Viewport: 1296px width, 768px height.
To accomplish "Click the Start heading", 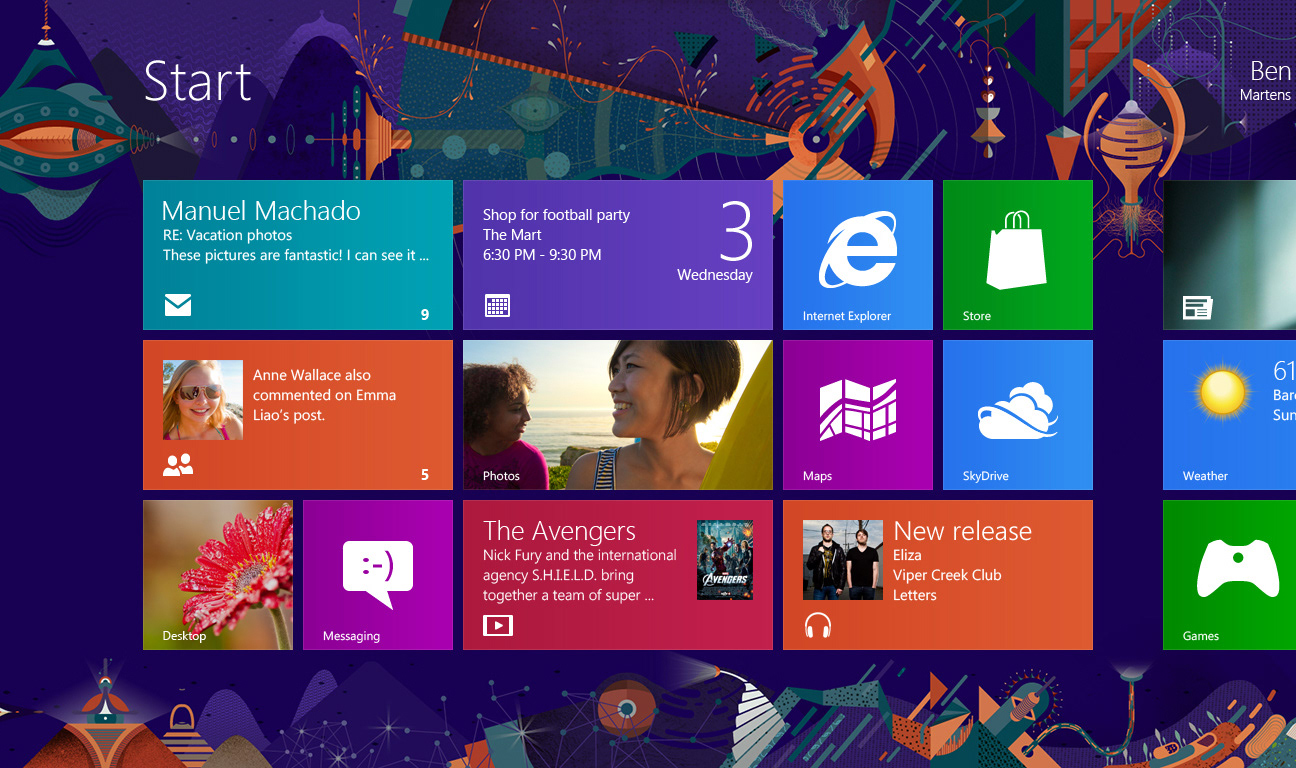I will pos(197,81).
